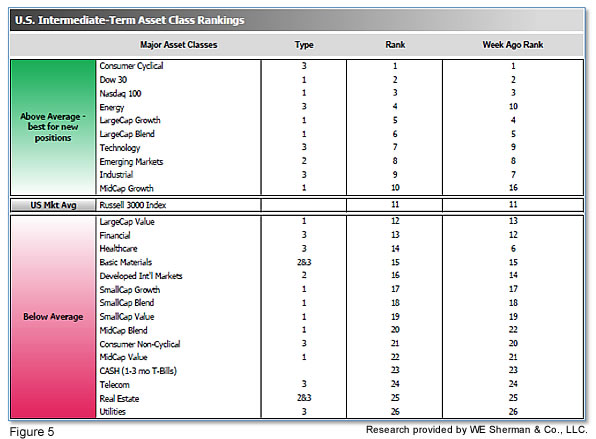Click the Consumer Cyclical row label
596x439 pixels.
pos(131,66)
